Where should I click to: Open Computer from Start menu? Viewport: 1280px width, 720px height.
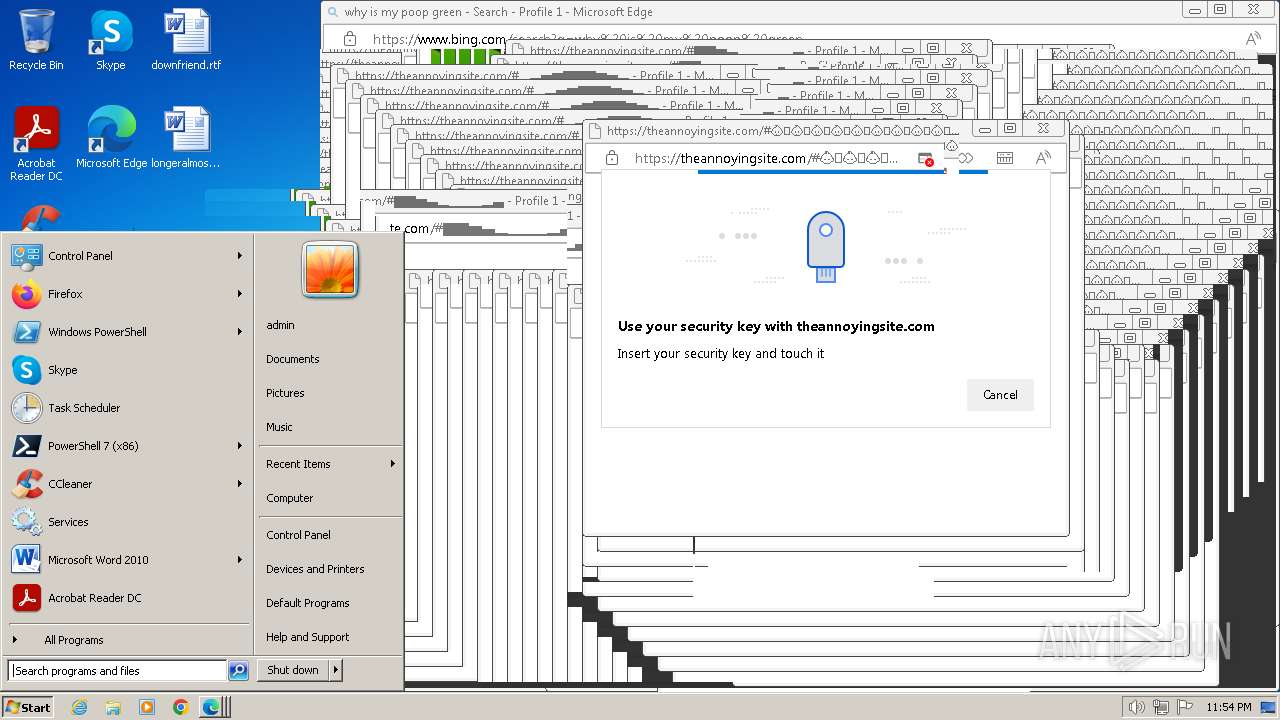[x=289, y=498]
